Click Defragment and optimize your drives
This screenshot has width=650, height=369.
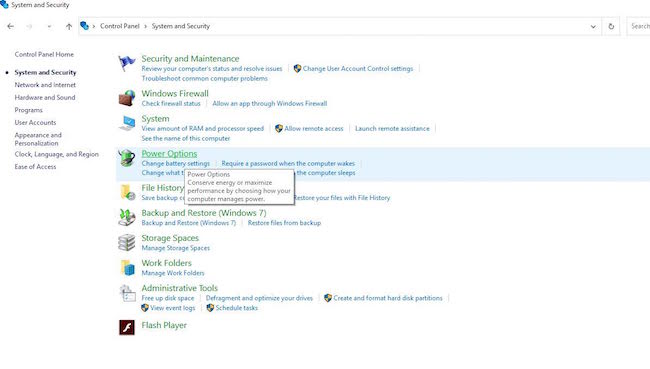click(260, 298)
